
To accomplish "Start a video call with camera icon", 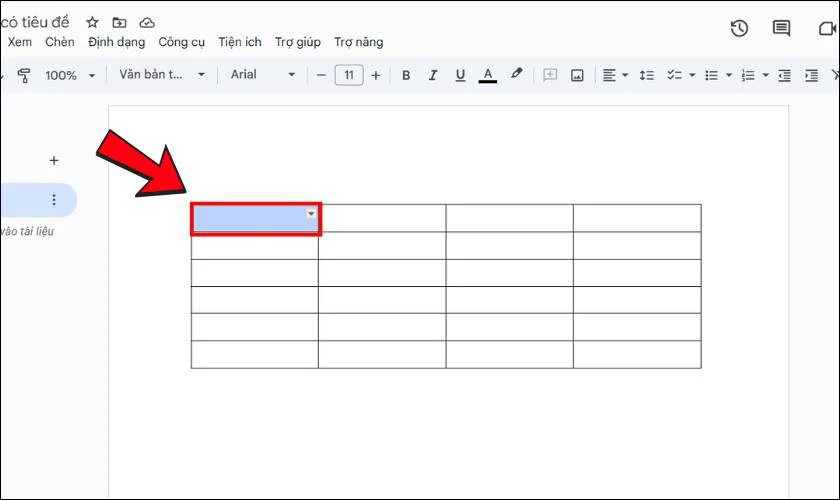I will coord(828,28).
